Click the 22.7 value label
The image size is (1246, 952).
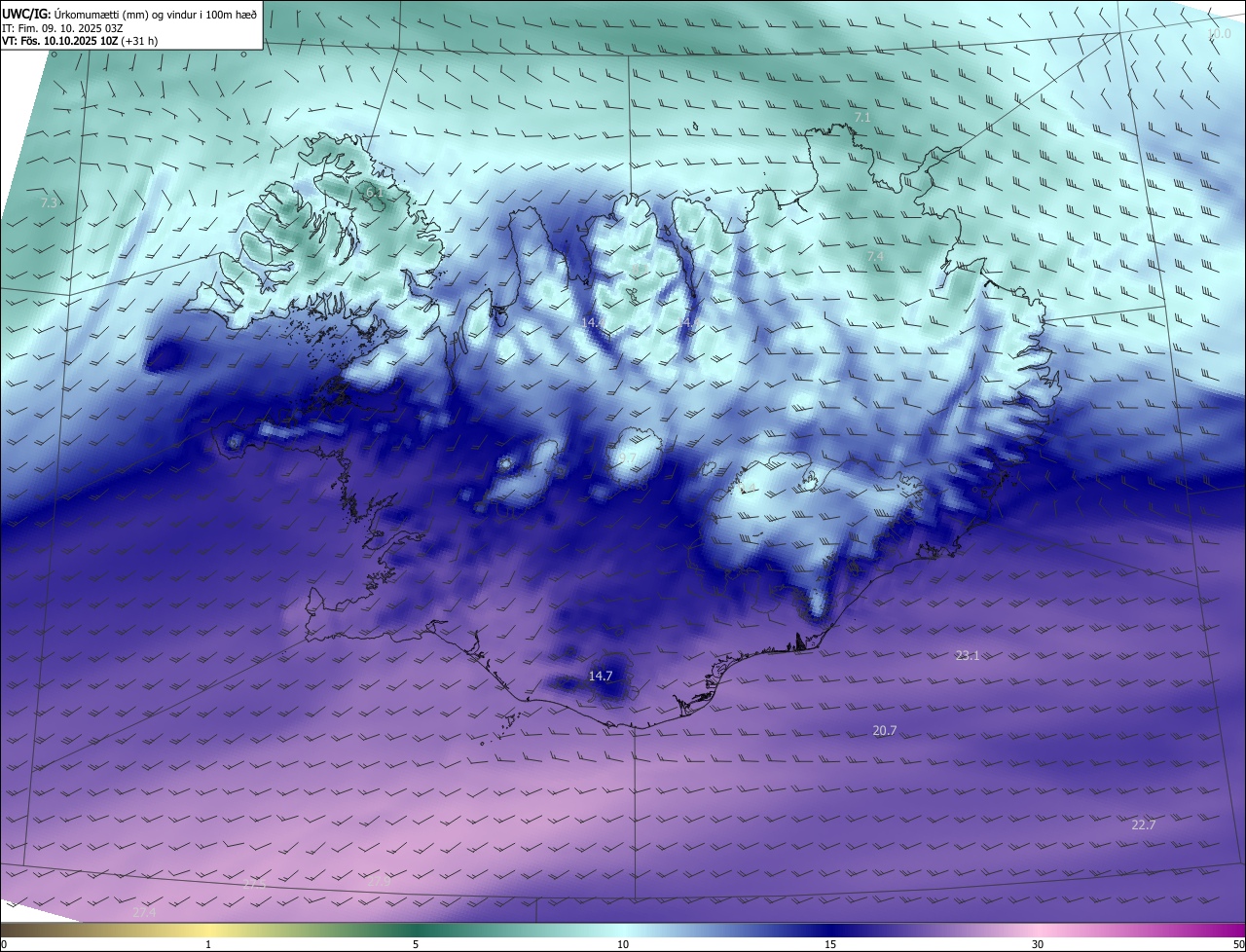(1144, 824)
